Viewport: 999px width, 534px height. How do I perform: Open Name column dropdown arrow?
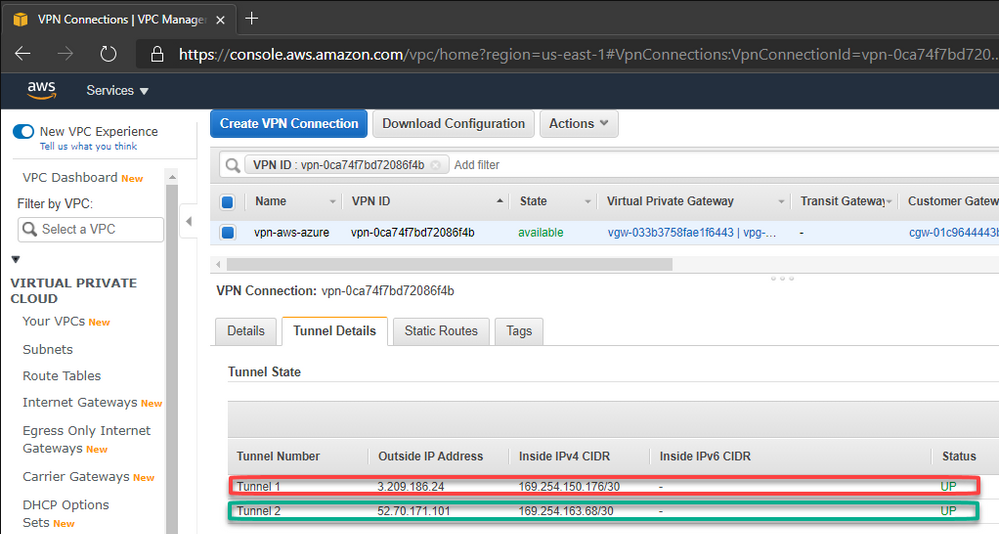(332, 201)
